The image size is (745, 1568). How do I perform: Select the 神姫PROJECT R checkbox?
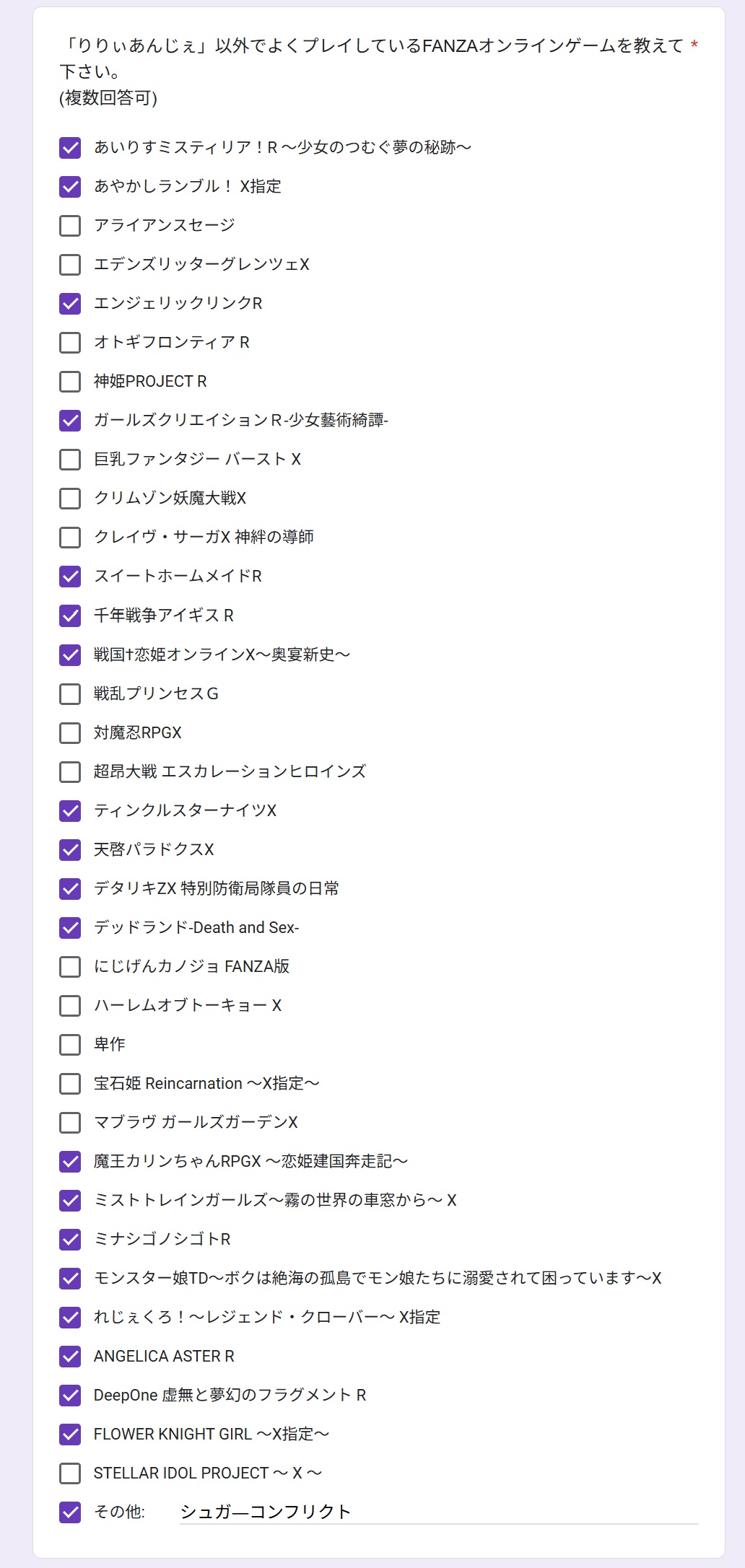pyautogui.click(x=70, y=381)
